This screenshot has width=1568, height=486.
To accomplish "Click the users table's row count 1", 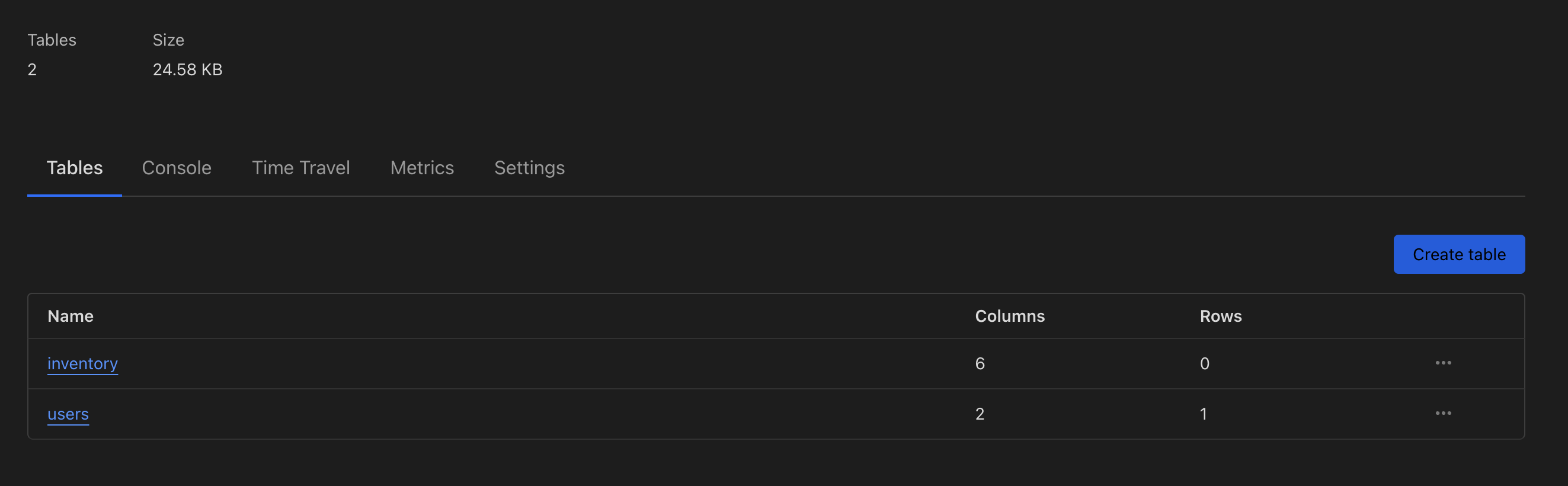I will click(1203, 414).
